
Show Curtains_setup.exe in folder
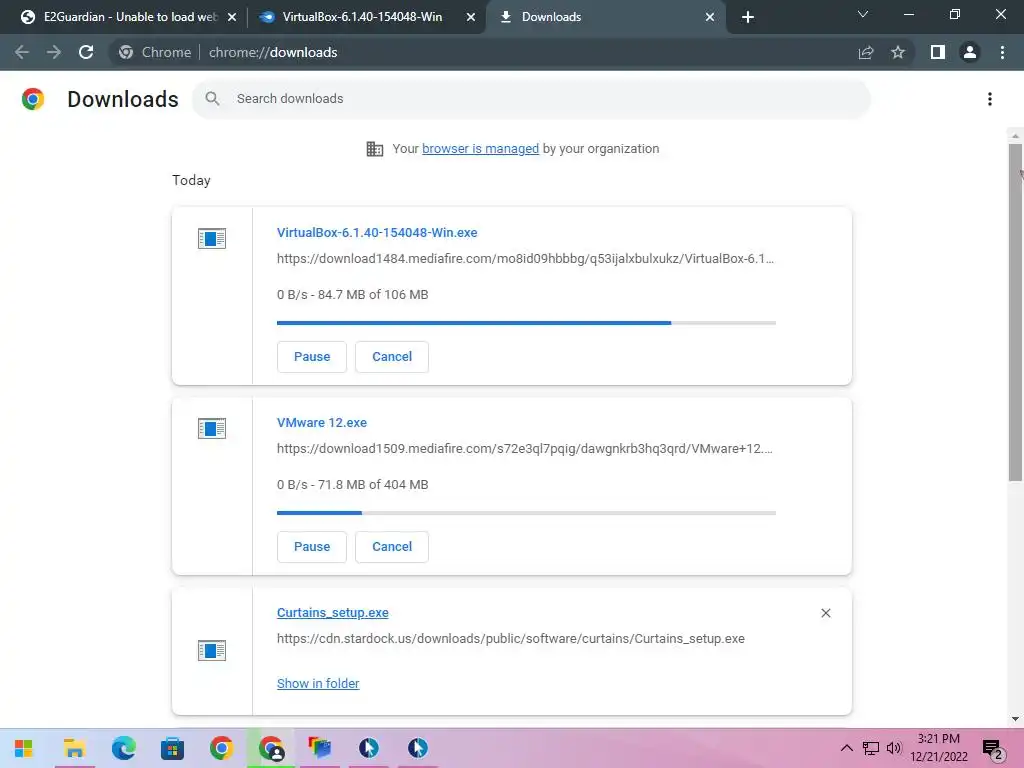click(x=318, y=683)
